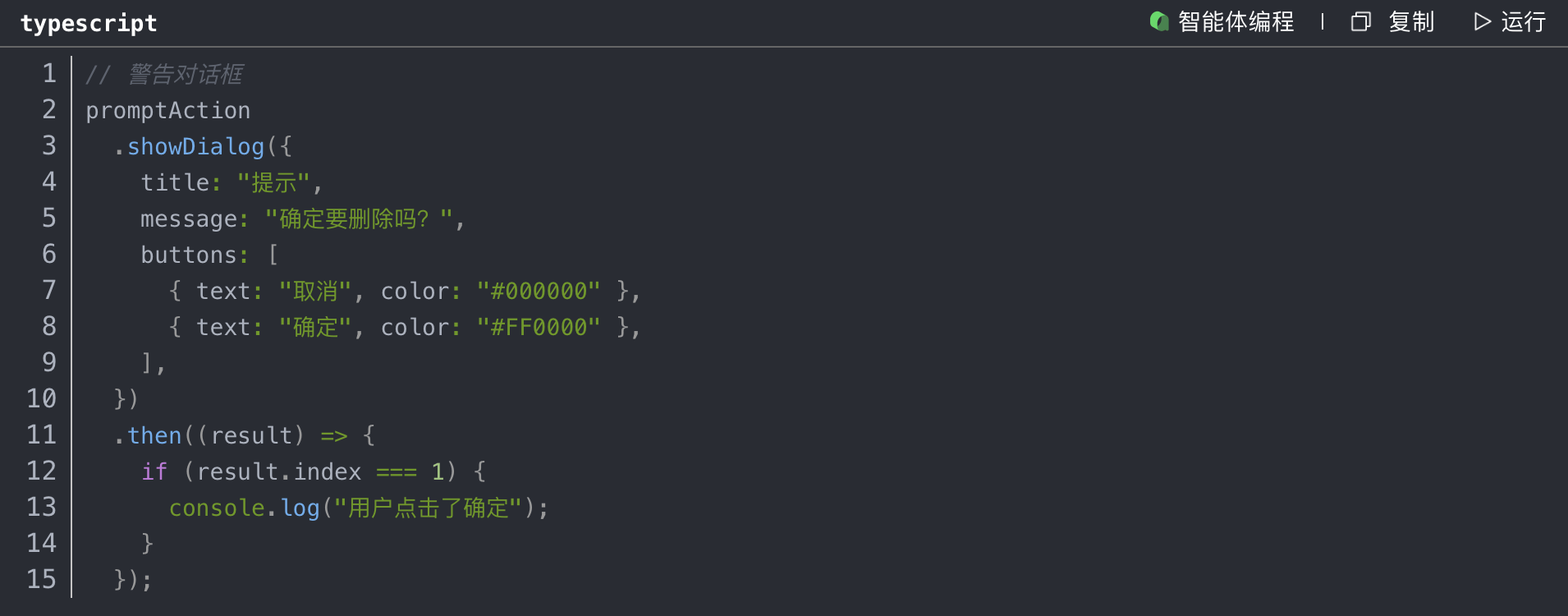Click the then method call
This screenshot has height=616, width=1568.
pos(154,436)
